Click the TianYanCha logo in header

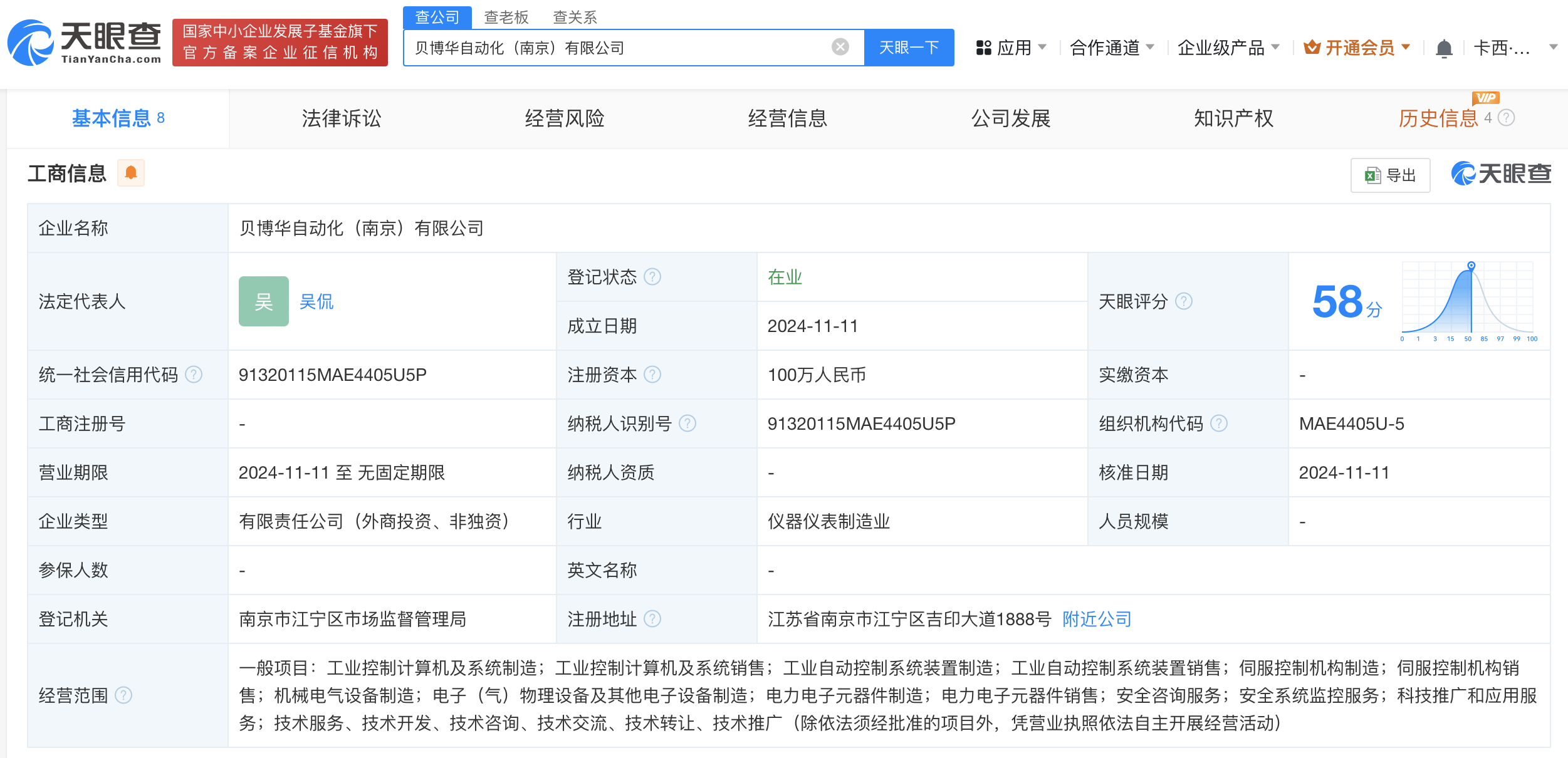85,43
